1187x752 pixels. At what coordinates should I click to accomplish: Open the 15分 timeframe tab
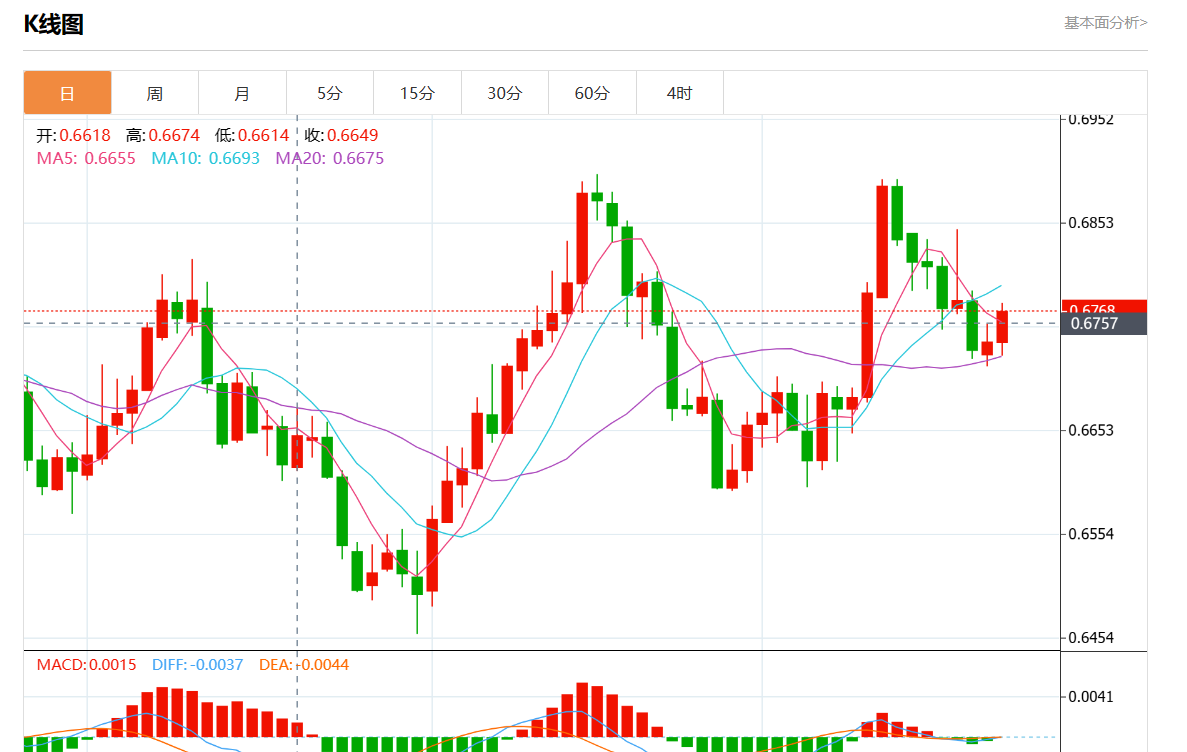pyautogui.click(x=417, y=93)
